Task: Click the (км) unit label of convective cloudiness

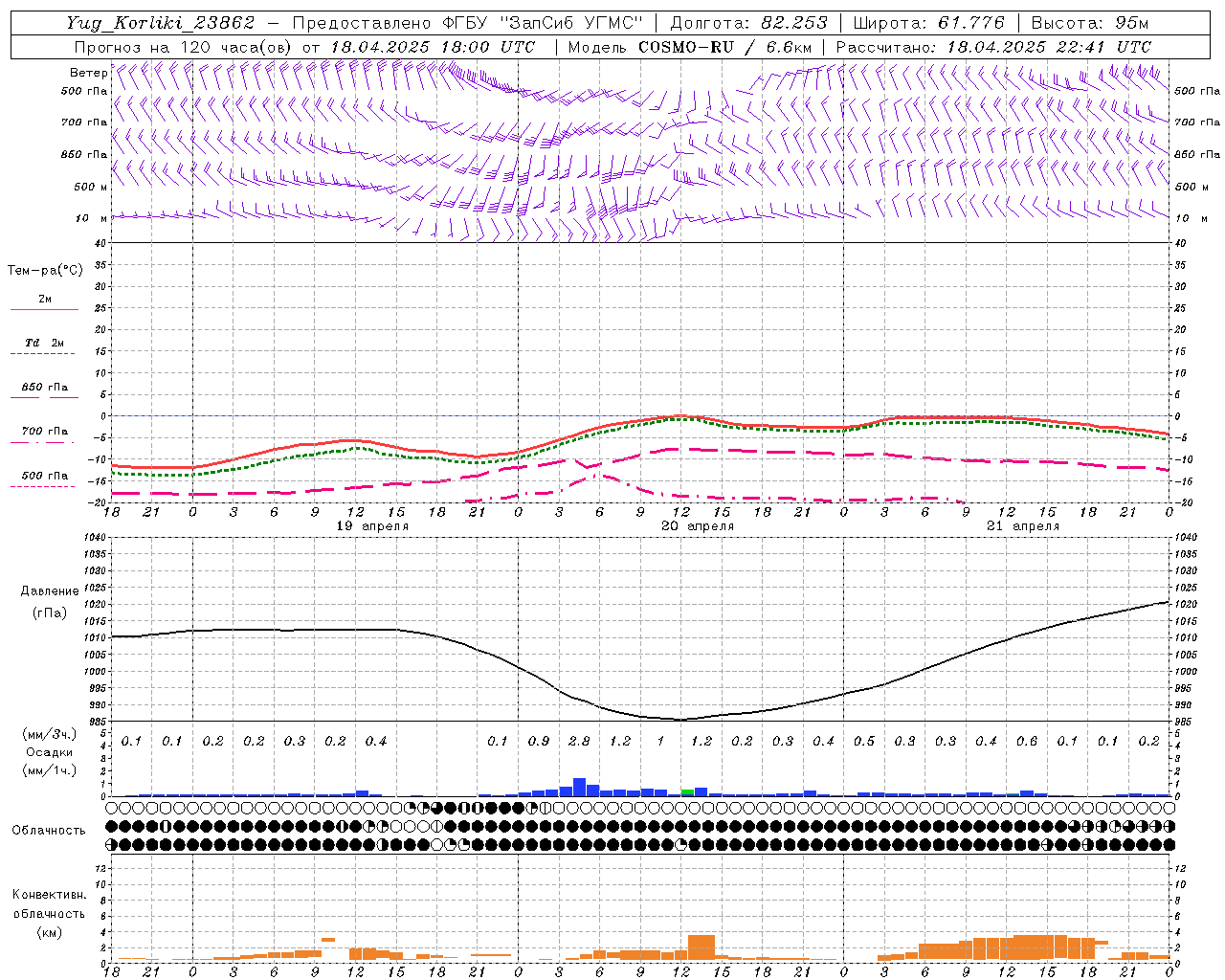Action: coord(49,932)
